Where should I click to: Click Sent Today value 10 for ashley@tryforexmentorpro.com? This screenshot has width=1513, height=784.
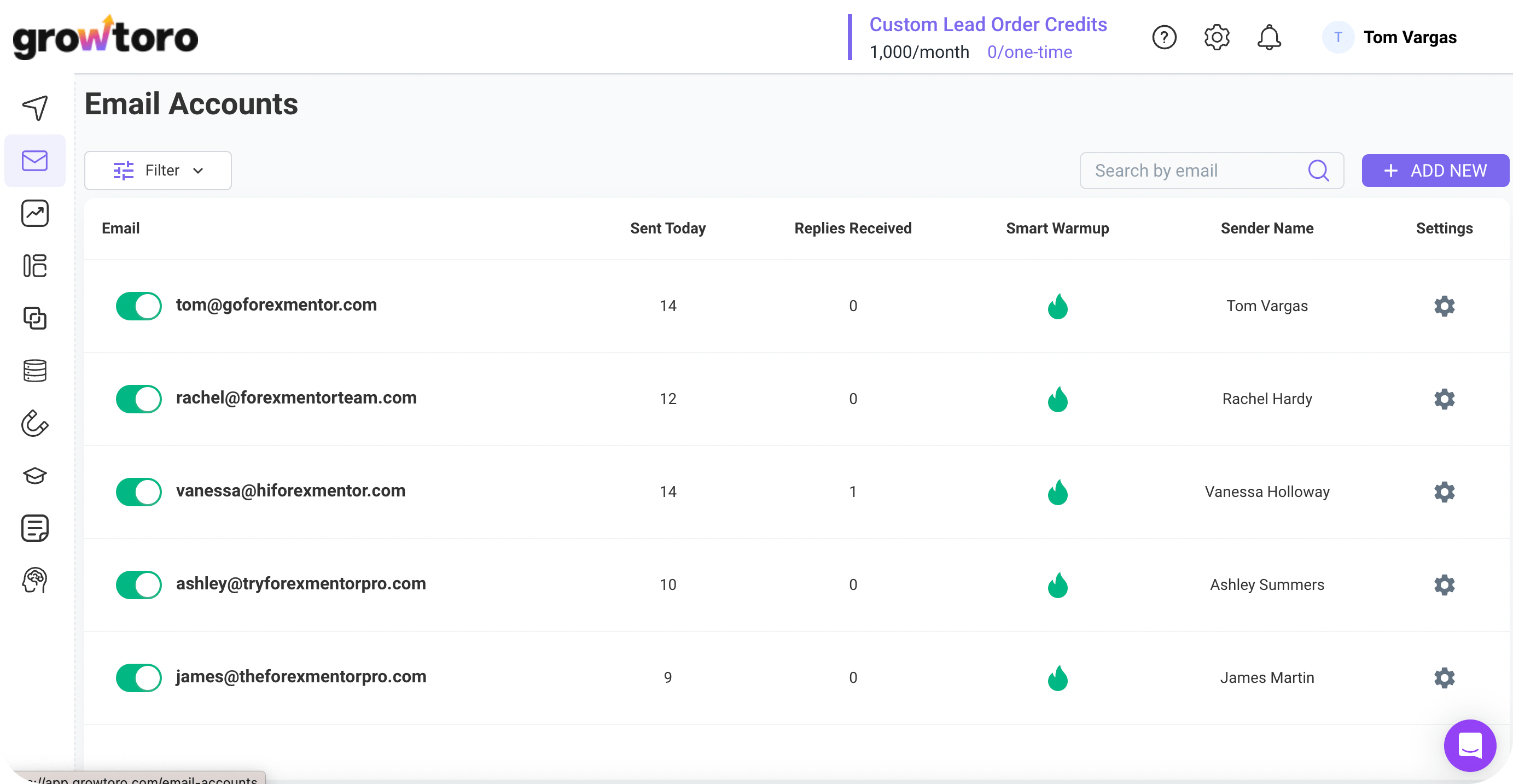(x=668, y=584)
